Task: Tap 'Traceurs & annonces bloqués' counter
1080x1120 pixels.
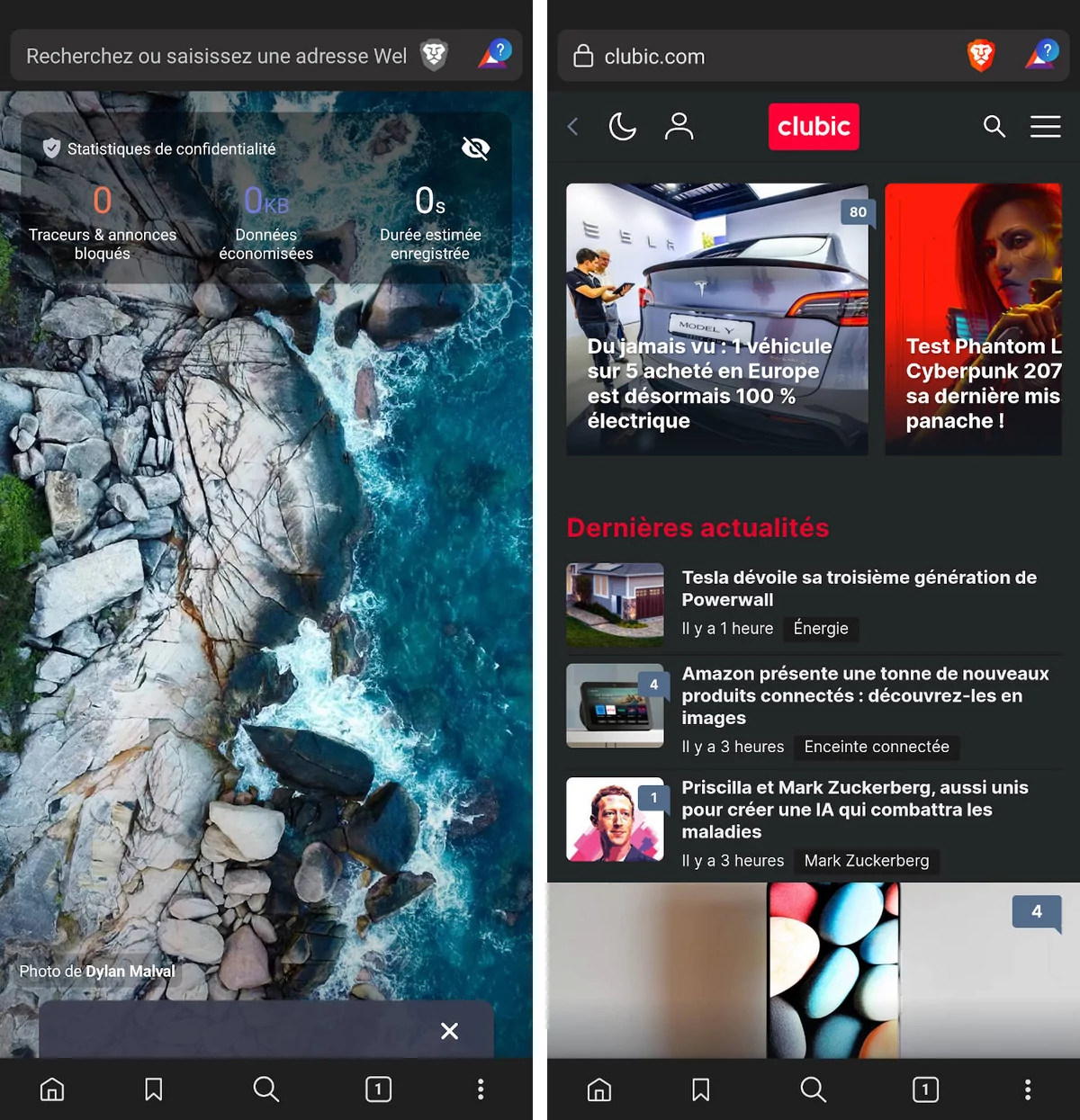Action: tap(103, 223)
